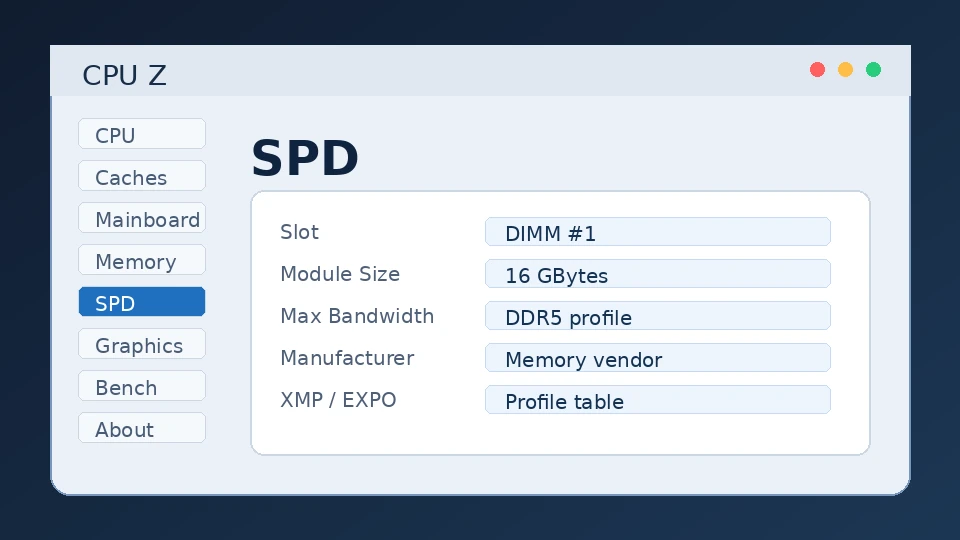
Task: Click the CPU Z window title
Action: (x=124, y=75)
